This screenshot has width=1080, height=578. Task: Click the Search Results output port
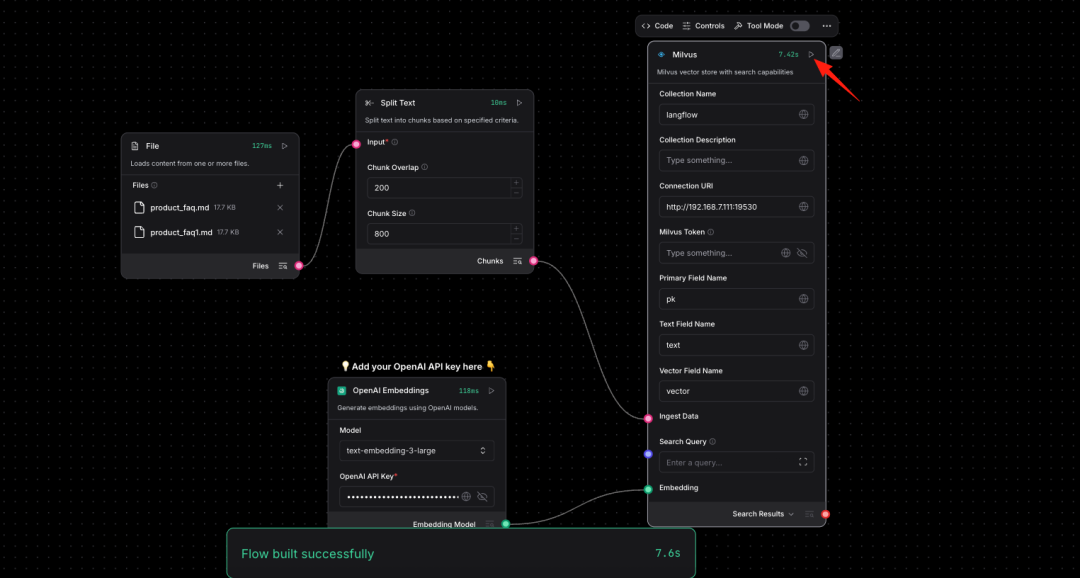coord(826,514)
